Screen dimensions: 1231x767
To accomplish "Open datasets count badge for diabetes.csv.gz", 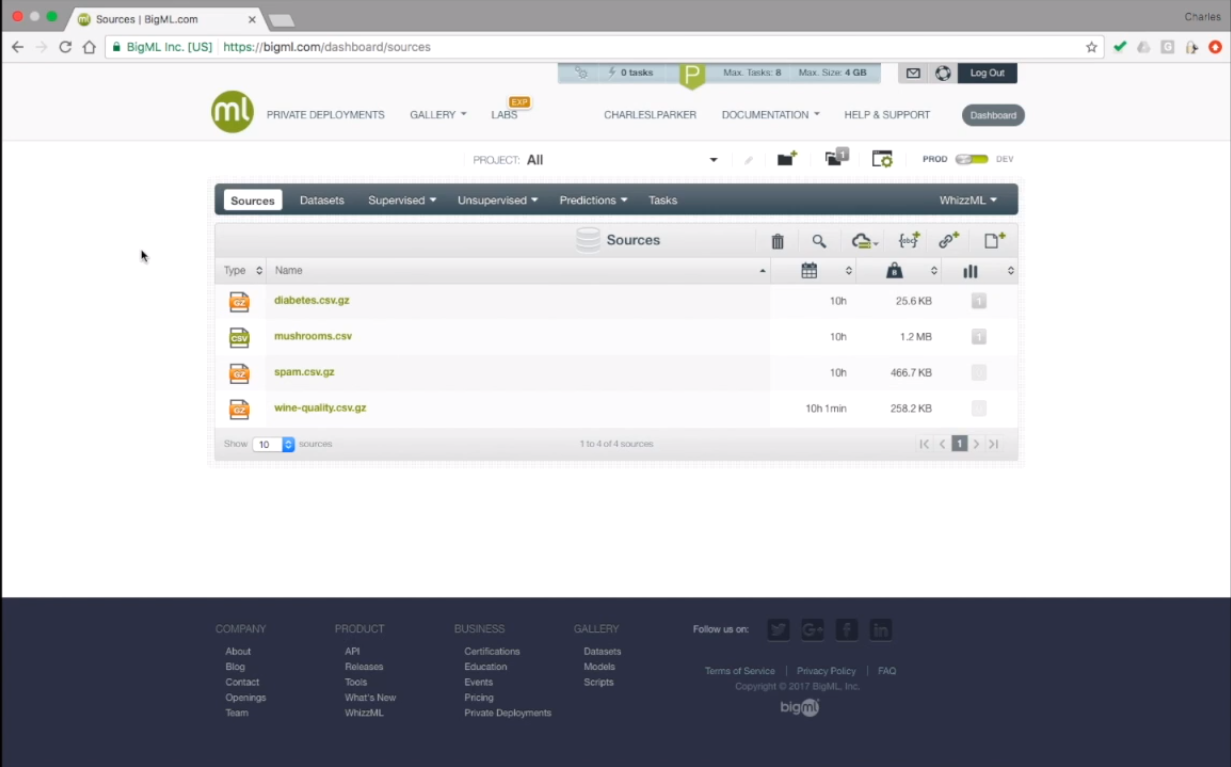I will tap(979, 301).
